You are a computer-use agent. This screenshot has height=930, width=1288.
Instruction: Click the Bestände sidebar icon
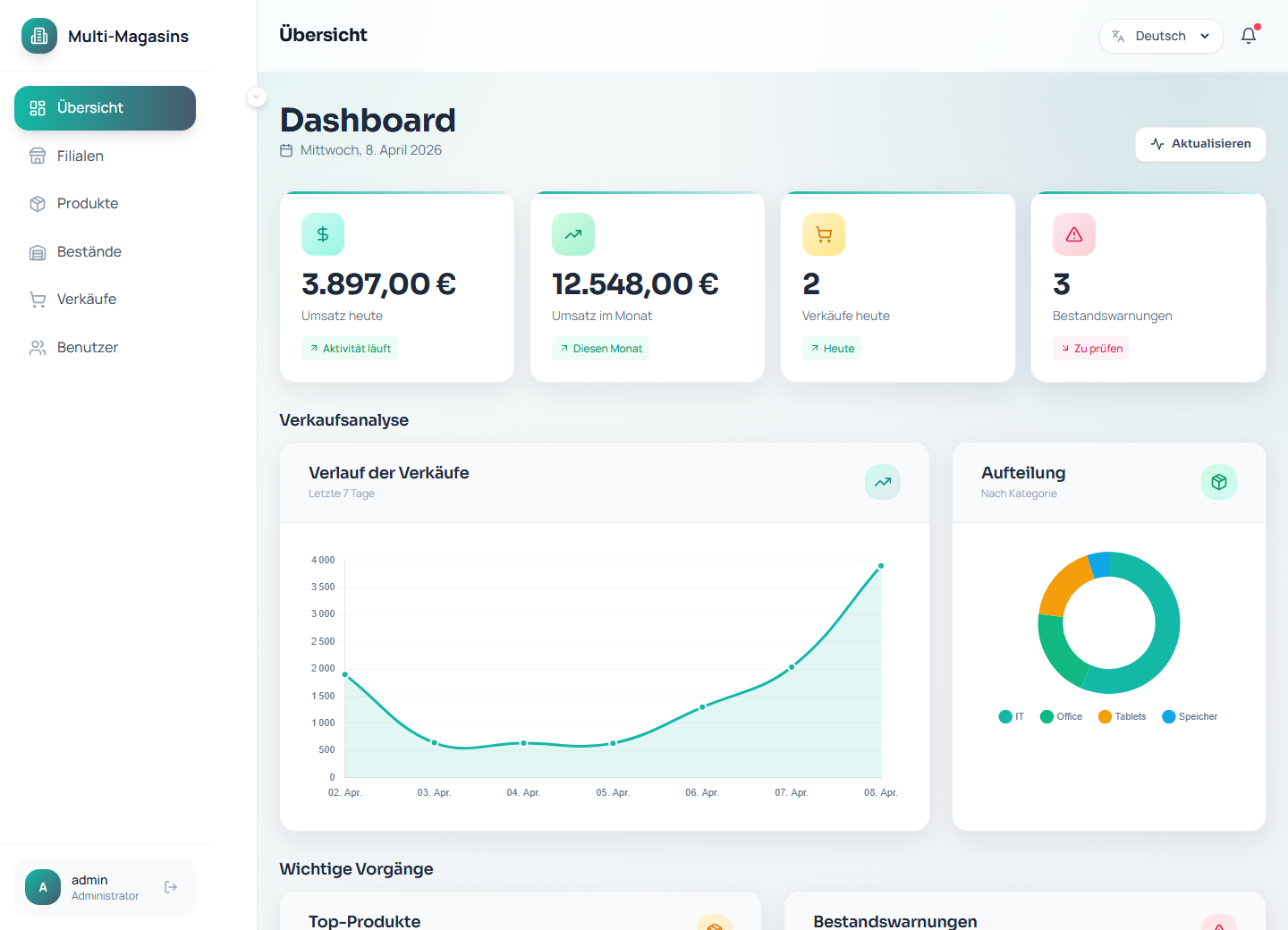(38, 251)
